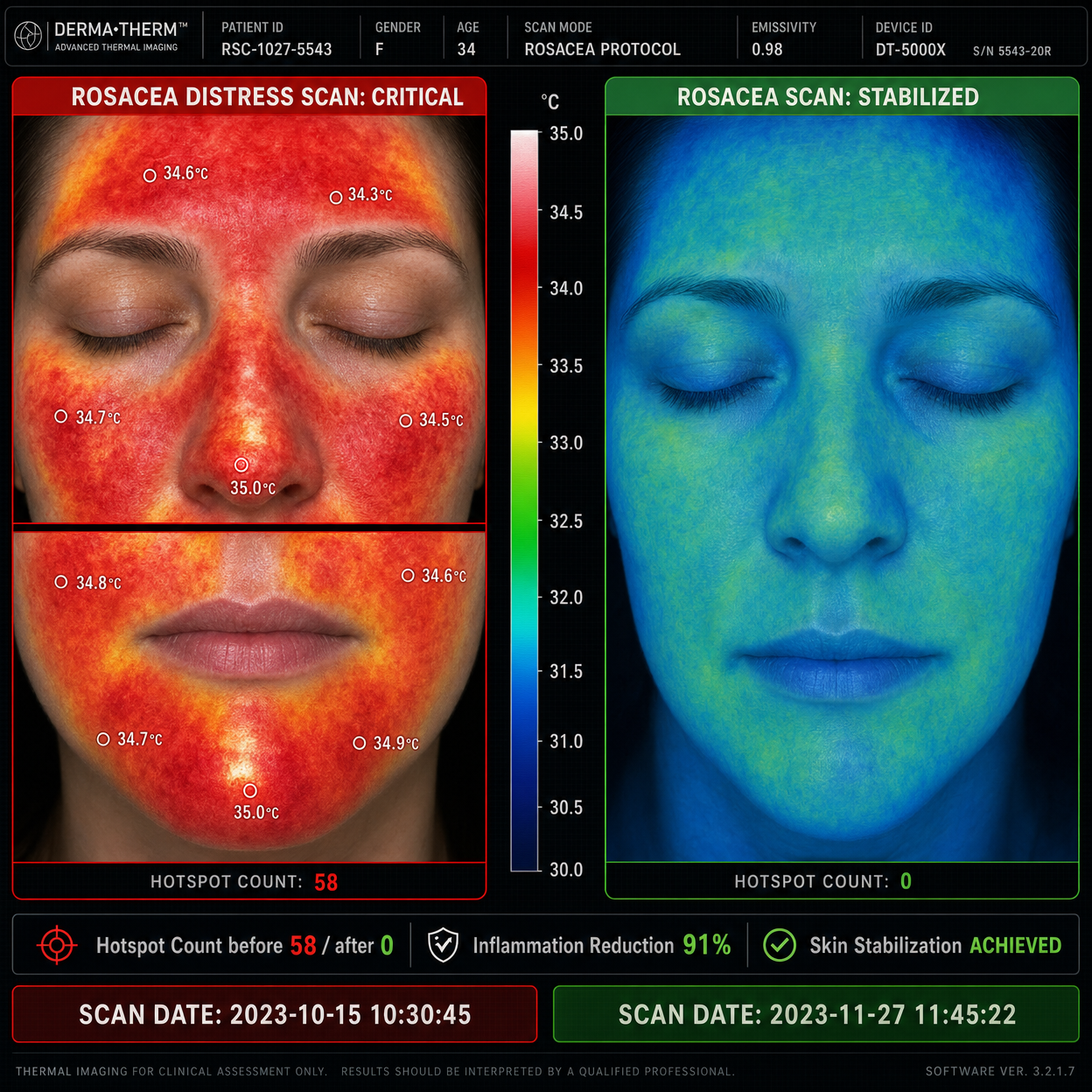The width and height of the screenshot is (1092, 1092).
Task: Click the green scan date 2023-11-27 button
Action: [x=816, y=1014]
